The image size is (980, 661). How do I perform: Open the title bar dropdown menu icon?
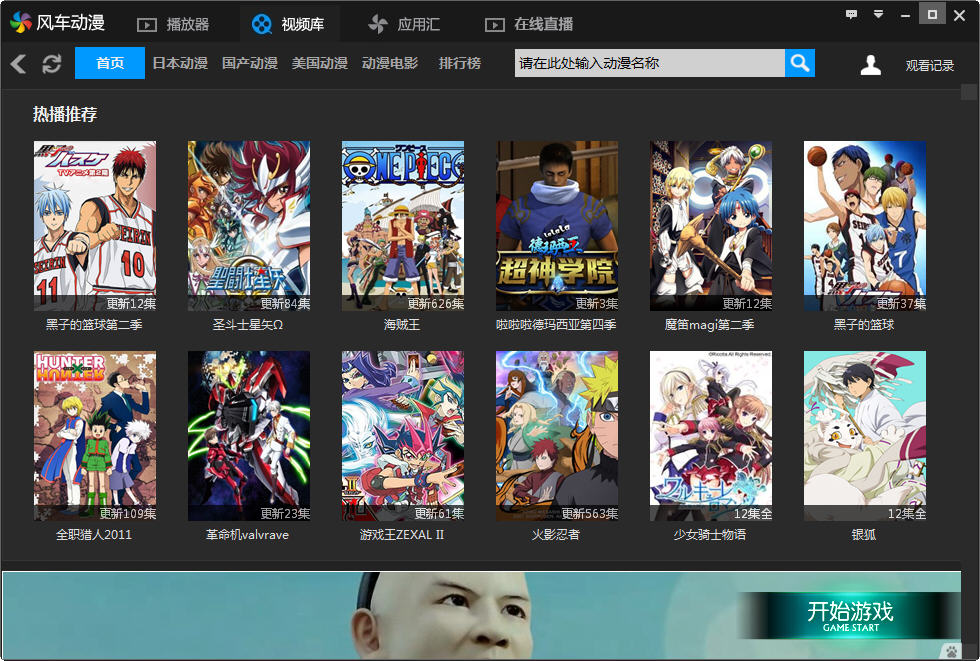pos(878,14)
